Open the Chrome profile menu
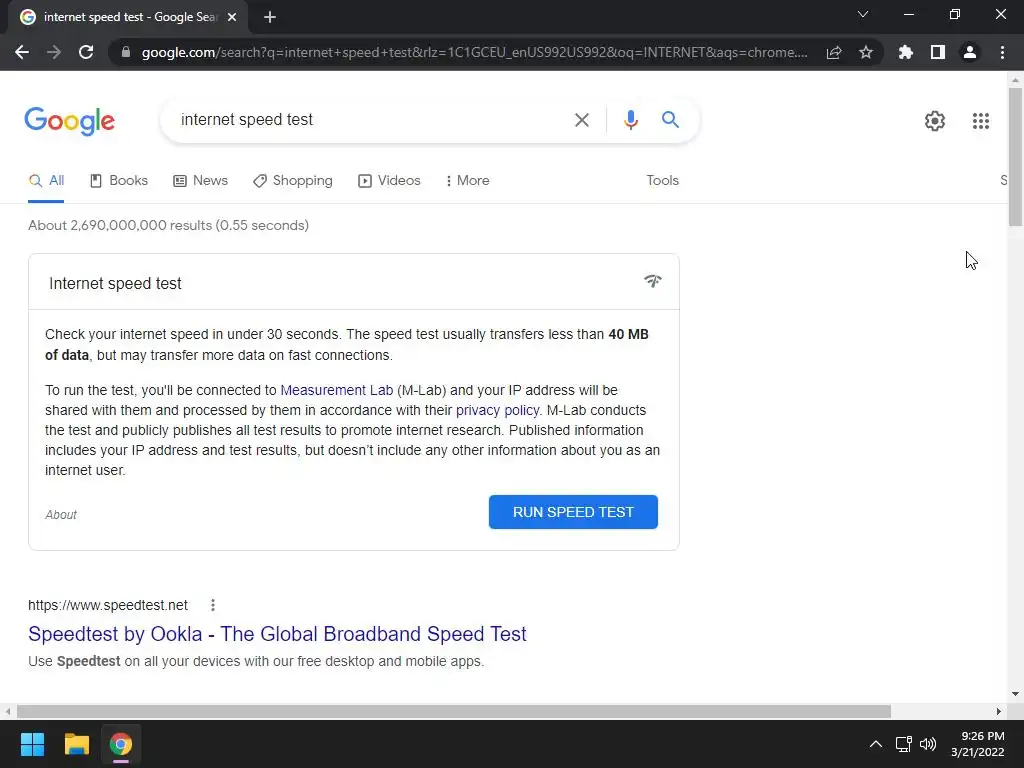Image resolution: width=1024 pixels, height=768 pixels. tap(970, 52)
